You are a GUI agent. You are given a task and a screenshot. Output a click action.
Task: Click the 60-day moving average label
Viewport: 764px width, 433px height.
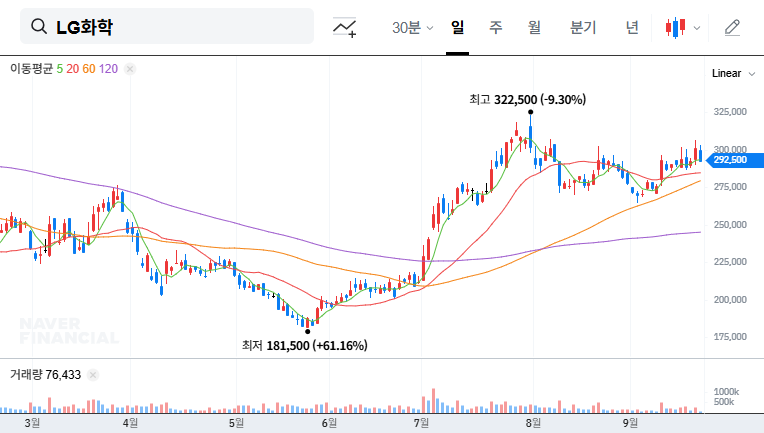(89, 69)
